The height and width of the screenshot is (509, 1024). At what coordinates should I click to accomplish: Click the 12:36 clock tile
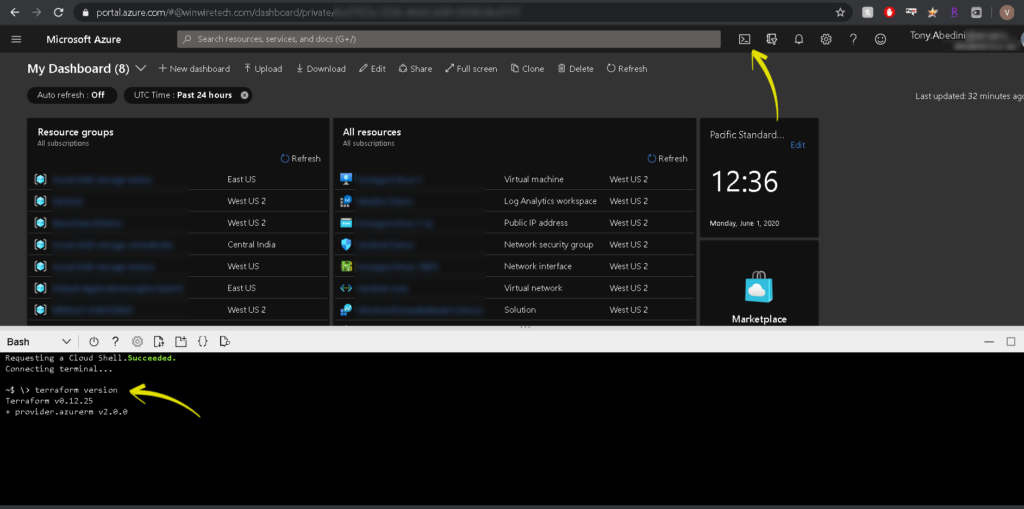coord(759,178)
